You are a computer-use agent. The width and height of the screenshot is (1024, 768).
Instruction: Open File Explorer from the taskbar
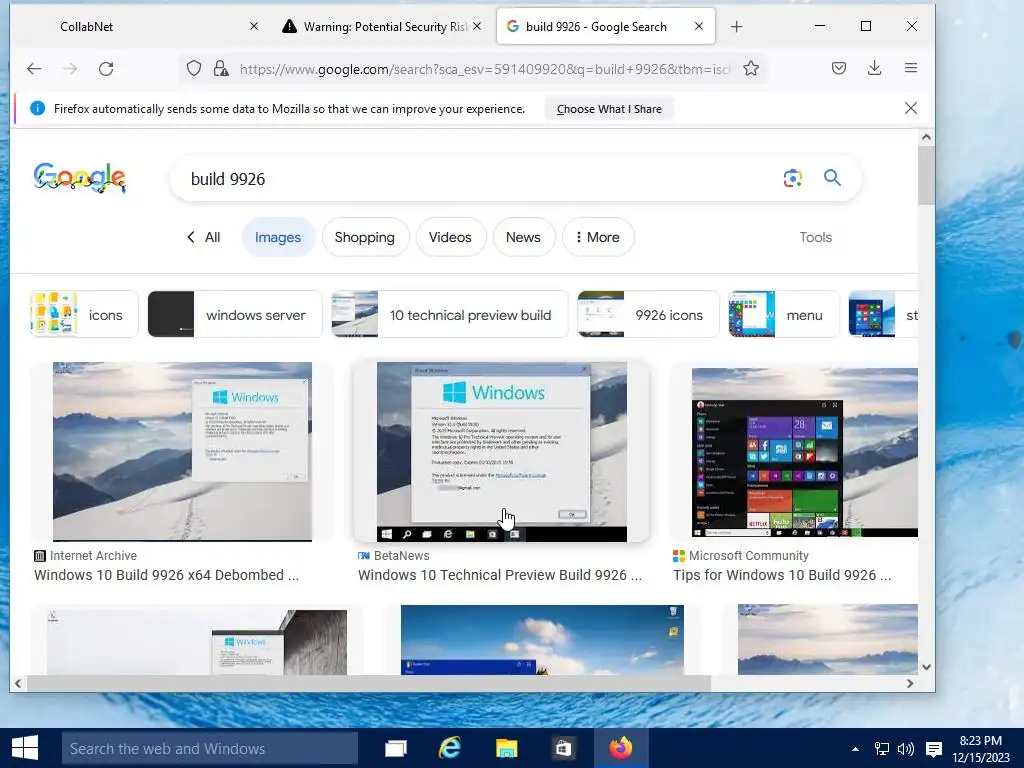point(506,748)
